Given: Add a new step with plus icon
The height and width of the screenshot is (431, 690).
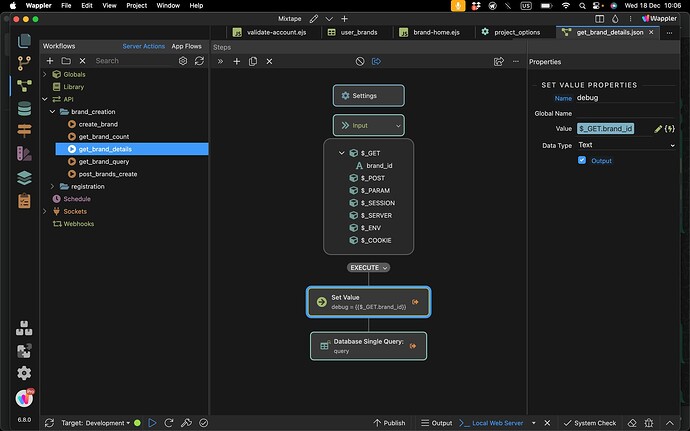Looking at the screenshot, I should 237,62.
